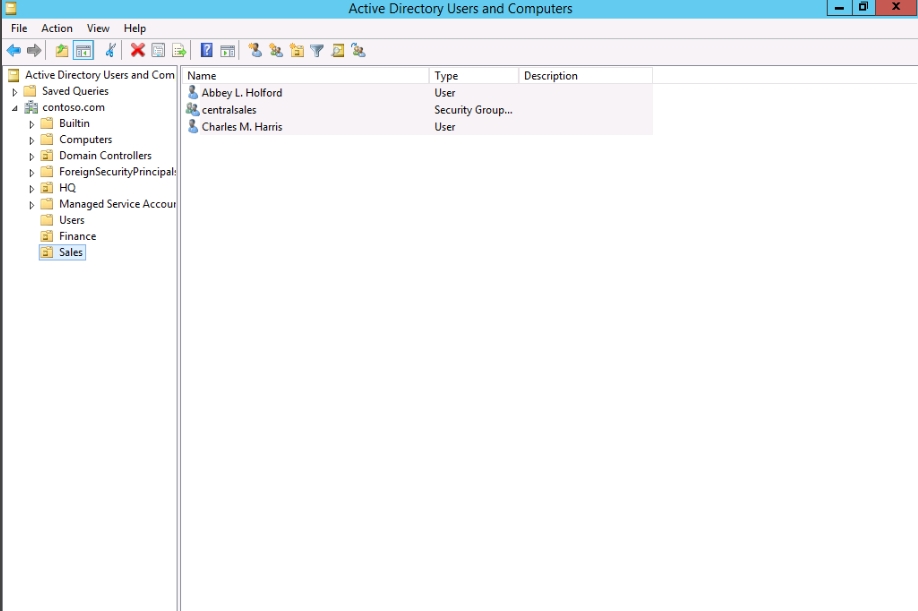Select the Users container

71,220
